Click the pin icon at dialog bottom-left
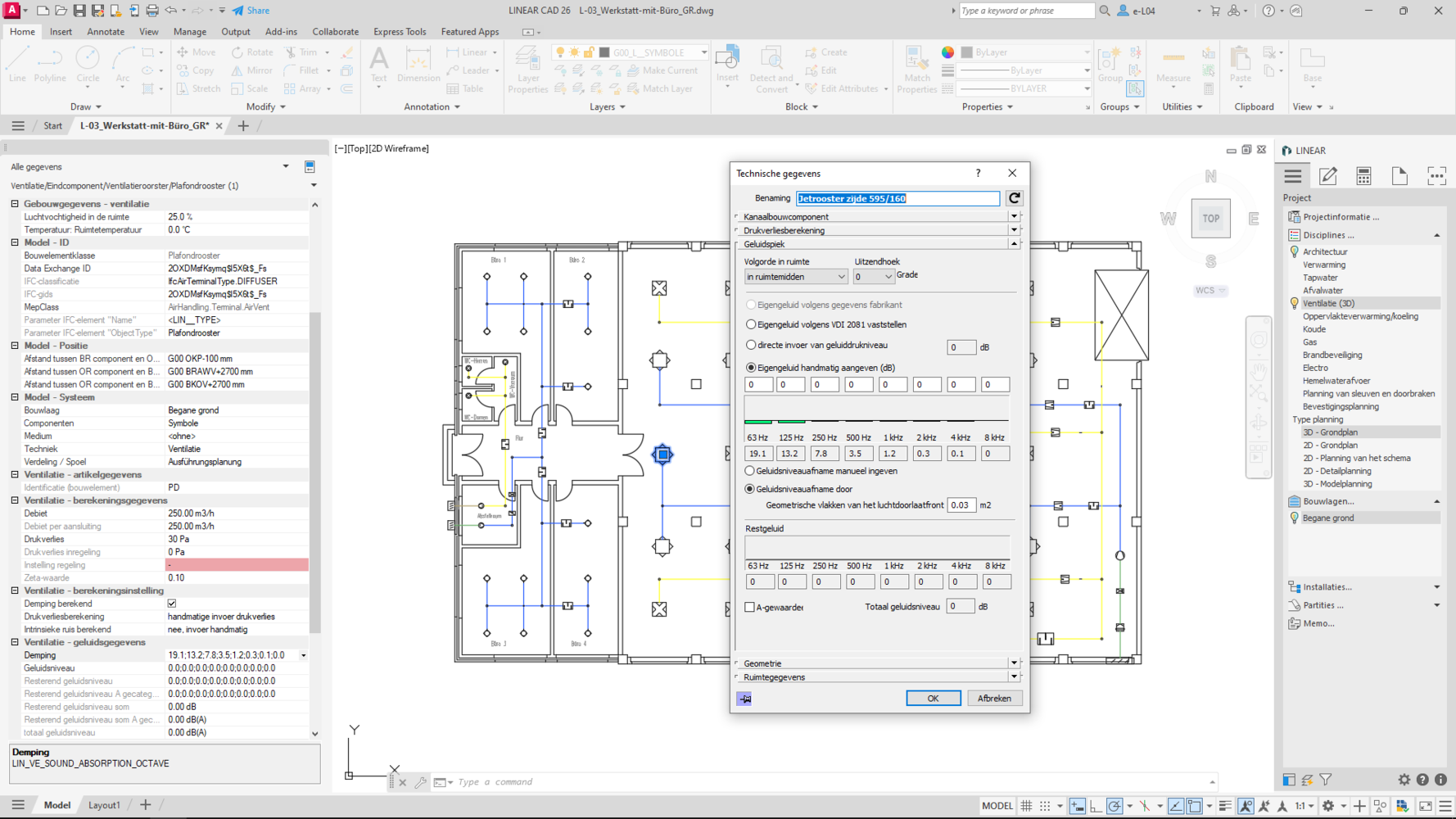1456x819 pixels. point(744,699)
